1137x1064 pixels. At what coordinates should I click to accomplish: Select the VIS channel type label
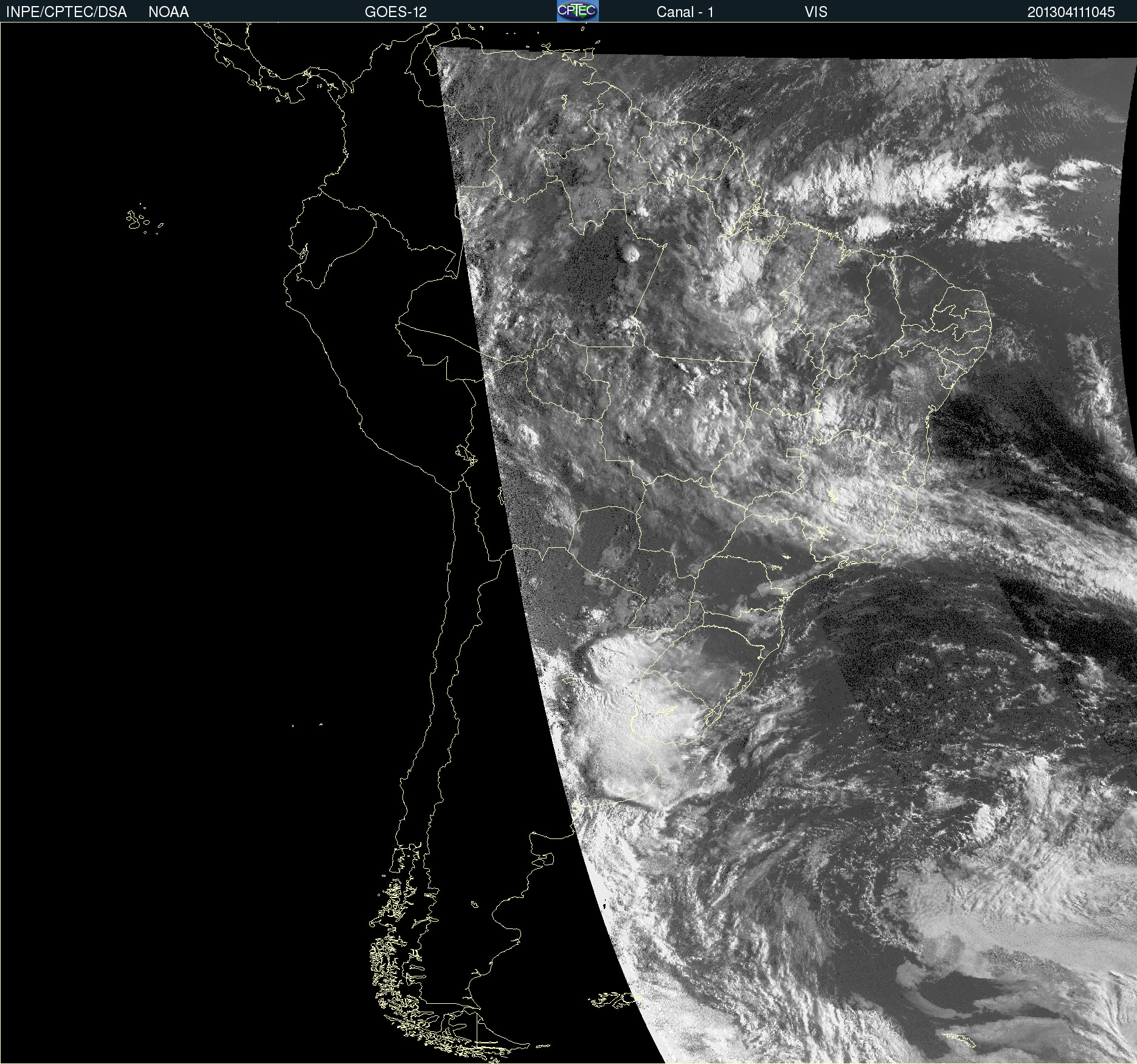[x=815, y=12]
